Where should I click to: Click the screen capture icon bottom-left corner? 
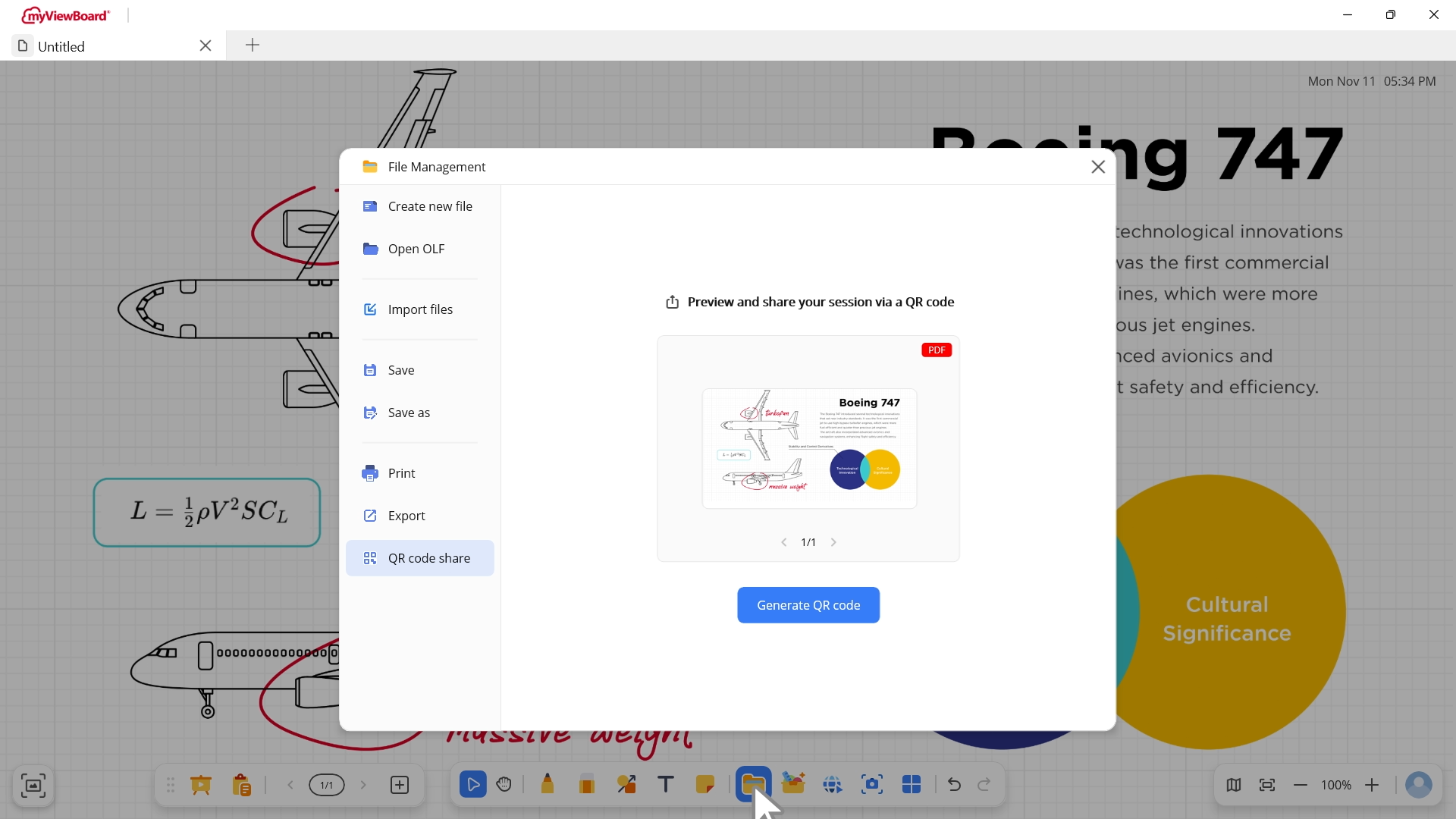tap(33, 786)
